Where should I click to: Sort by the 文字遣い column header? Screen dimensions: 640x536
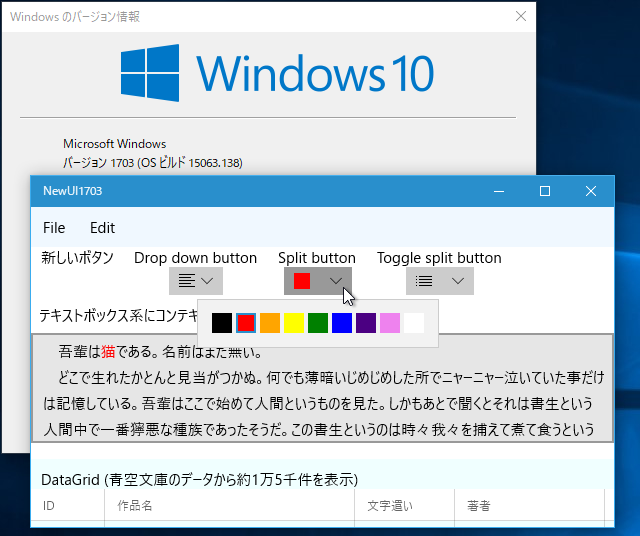[x=404, y=506]
